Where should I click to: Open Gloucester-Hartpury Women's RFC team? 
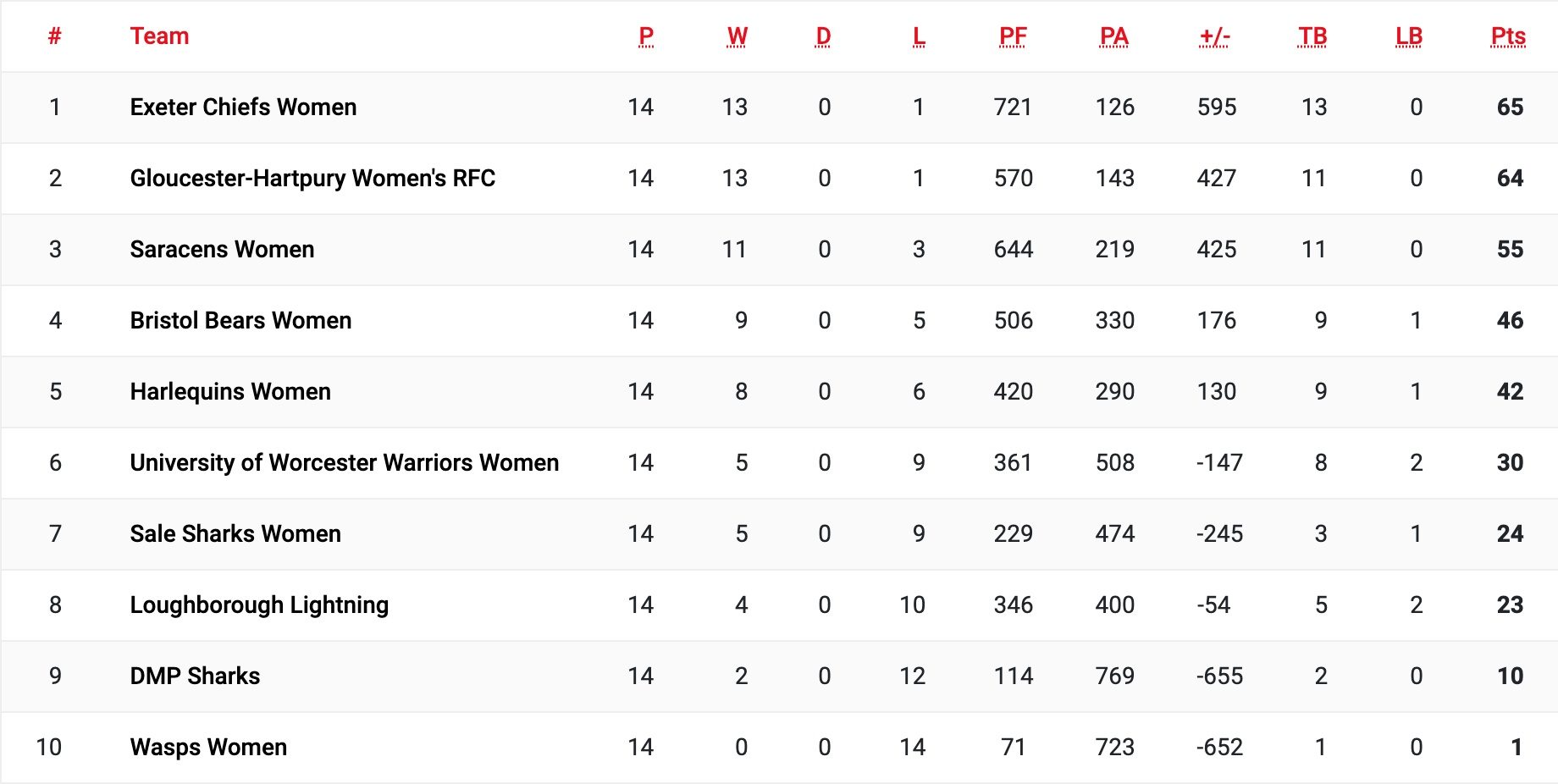click(312, 179)
